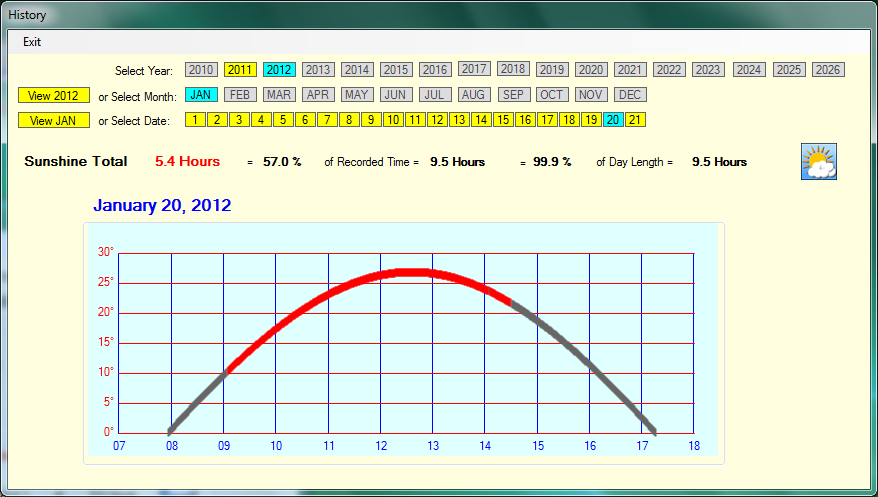Pick date 18
The width and height of the screenshot is (878, 497).
point(569,120)
